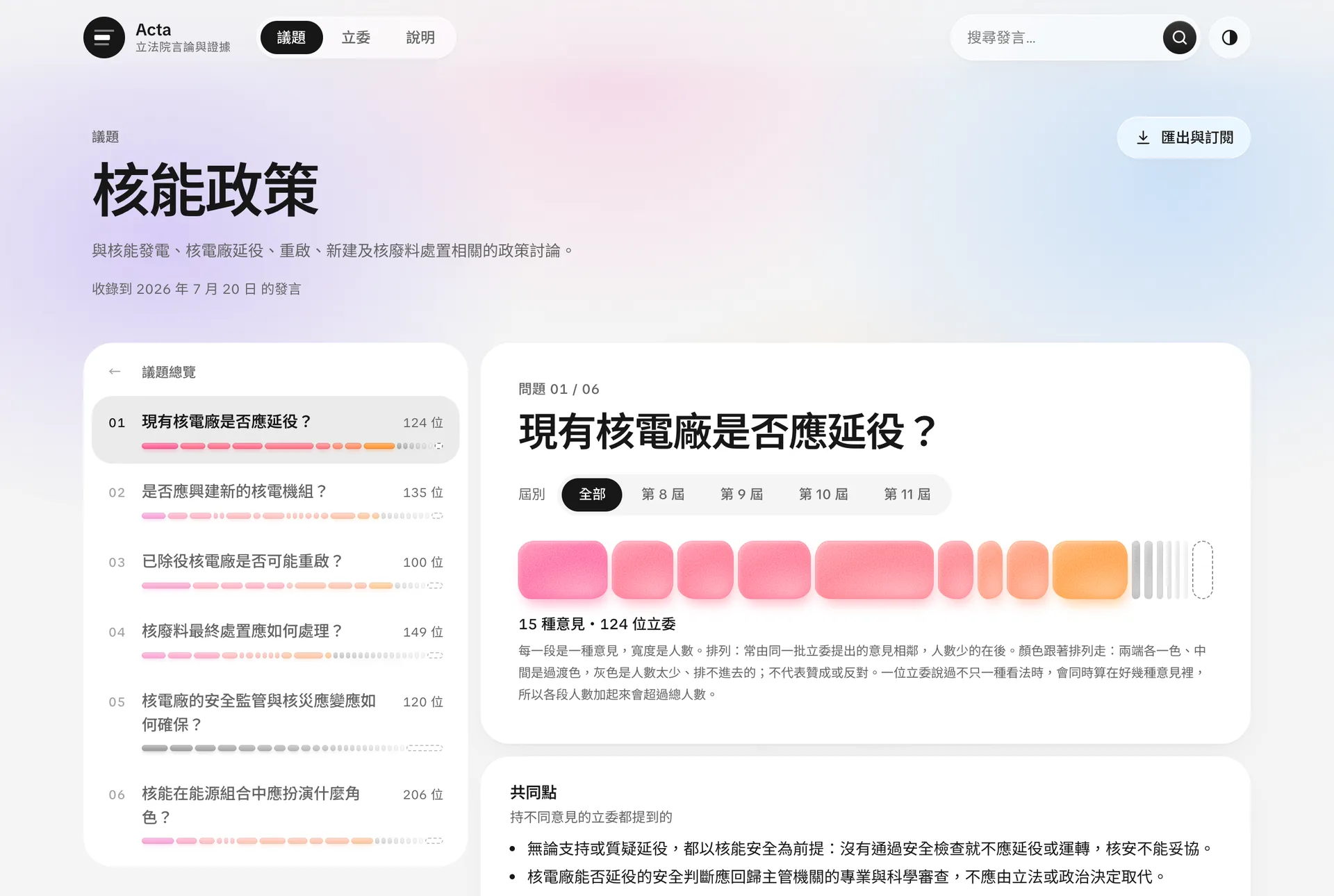This screenshot has height=896, width=1334.
Task: Filter by 第 8 屆
Action: pos(663,495)
